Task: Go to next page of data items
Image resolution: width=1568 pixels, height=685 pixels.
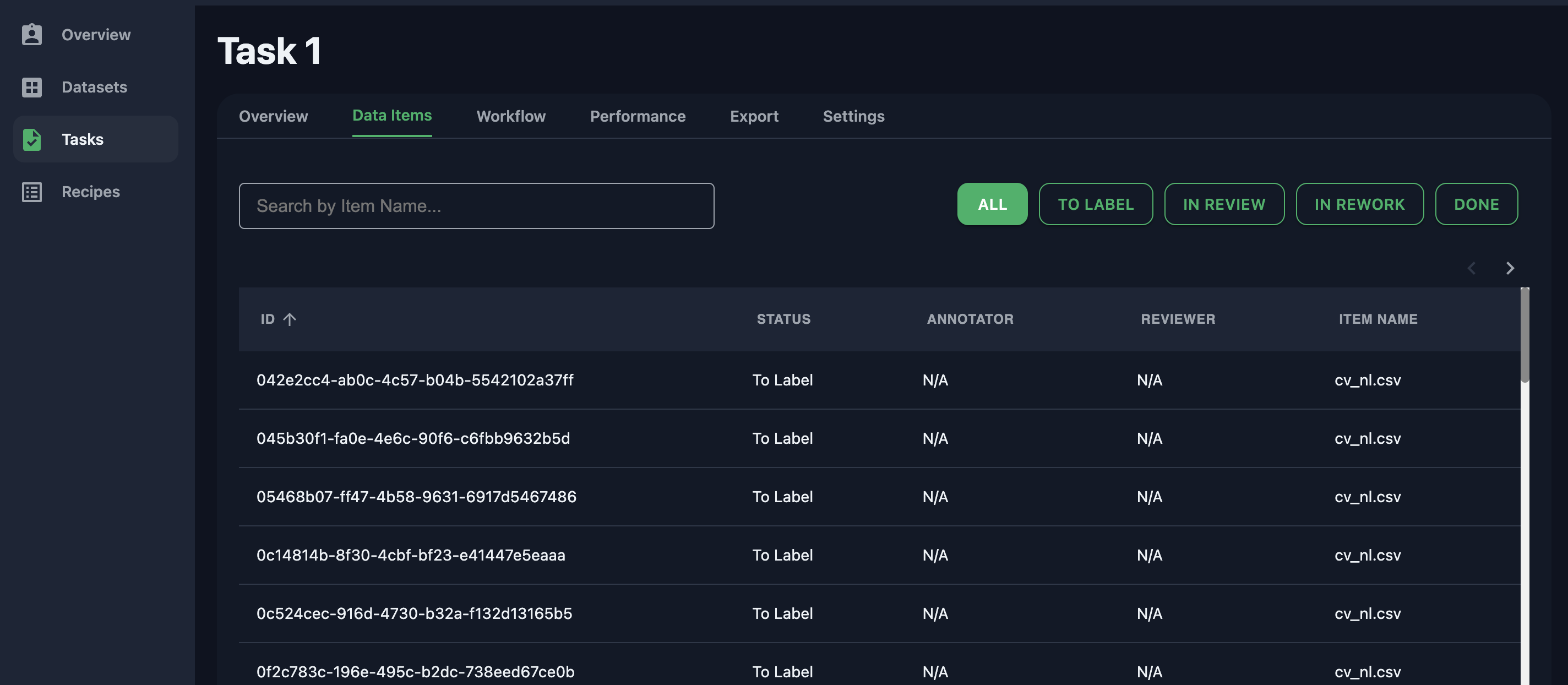Action: point(1510,268)
